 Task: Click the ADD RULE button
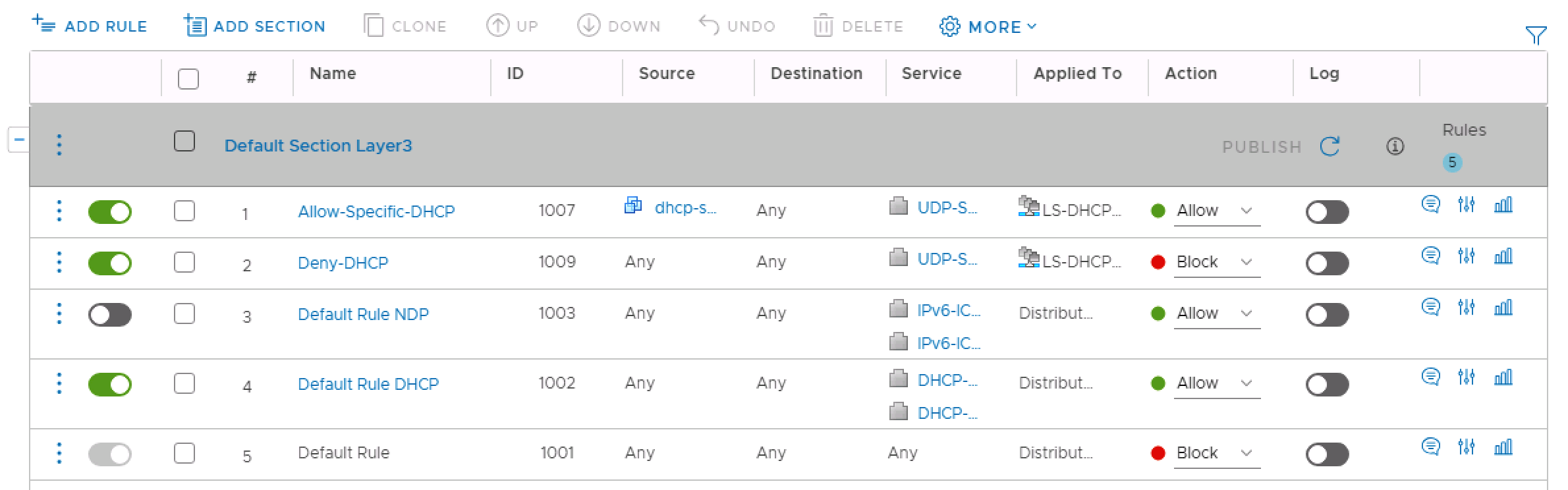click(x=90, y=26)
